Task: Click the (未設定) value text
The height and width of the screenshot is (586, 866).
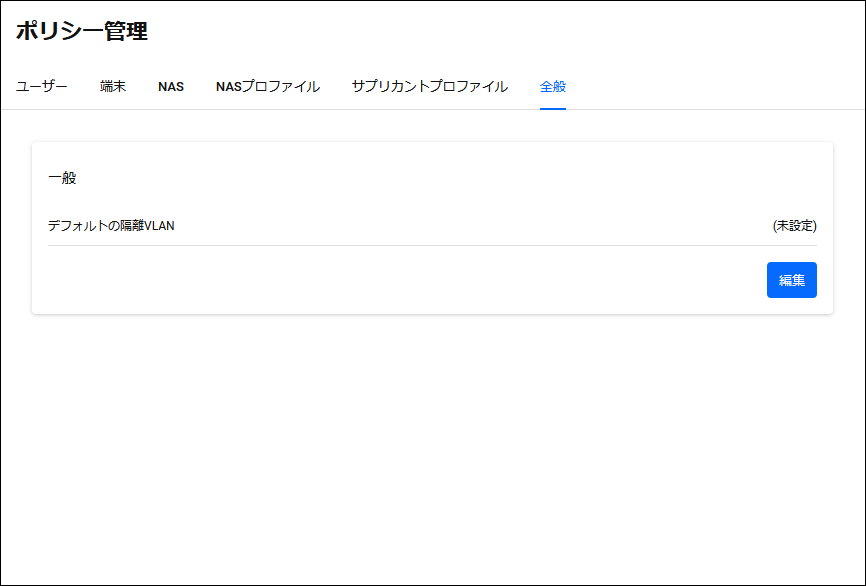Action: tap(795, 226)
